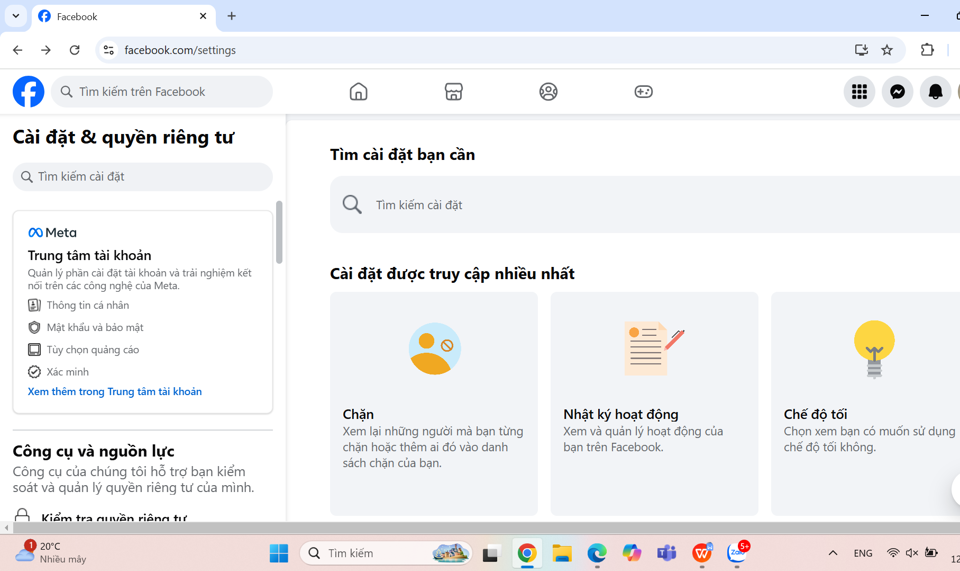Open the Nhật ký hoạt động card
The height and width of the screenshot is (571, 960).
point(654,403)
